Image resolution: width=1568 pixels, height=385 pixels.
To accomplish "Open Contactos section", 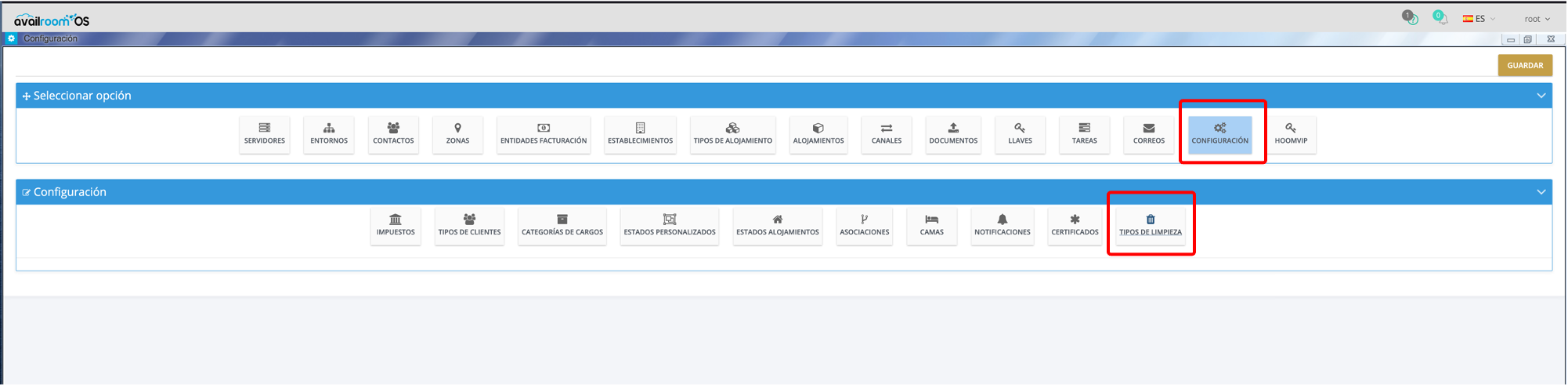I will [393, 134].
